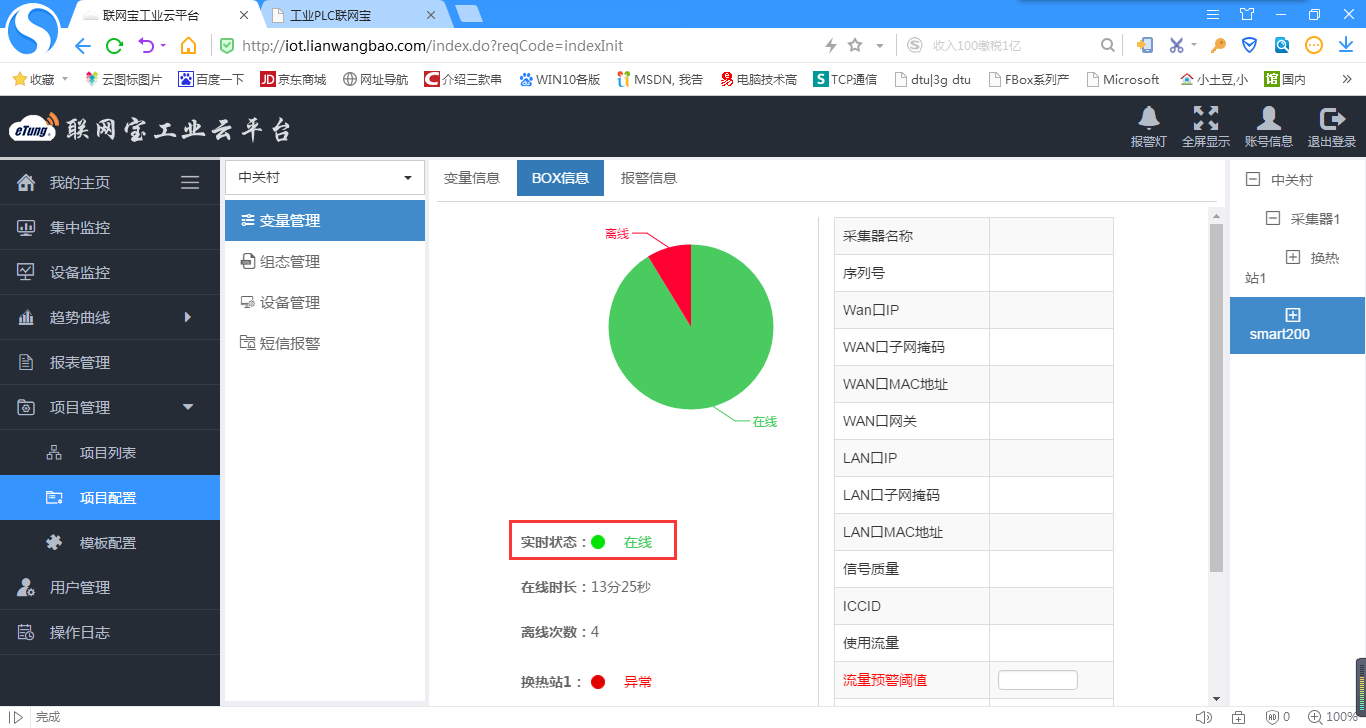The height and width of the screenshot is (728, 1366).
Task: Open 报表管理 in sidebar
Action: click(x=110, y=362)
